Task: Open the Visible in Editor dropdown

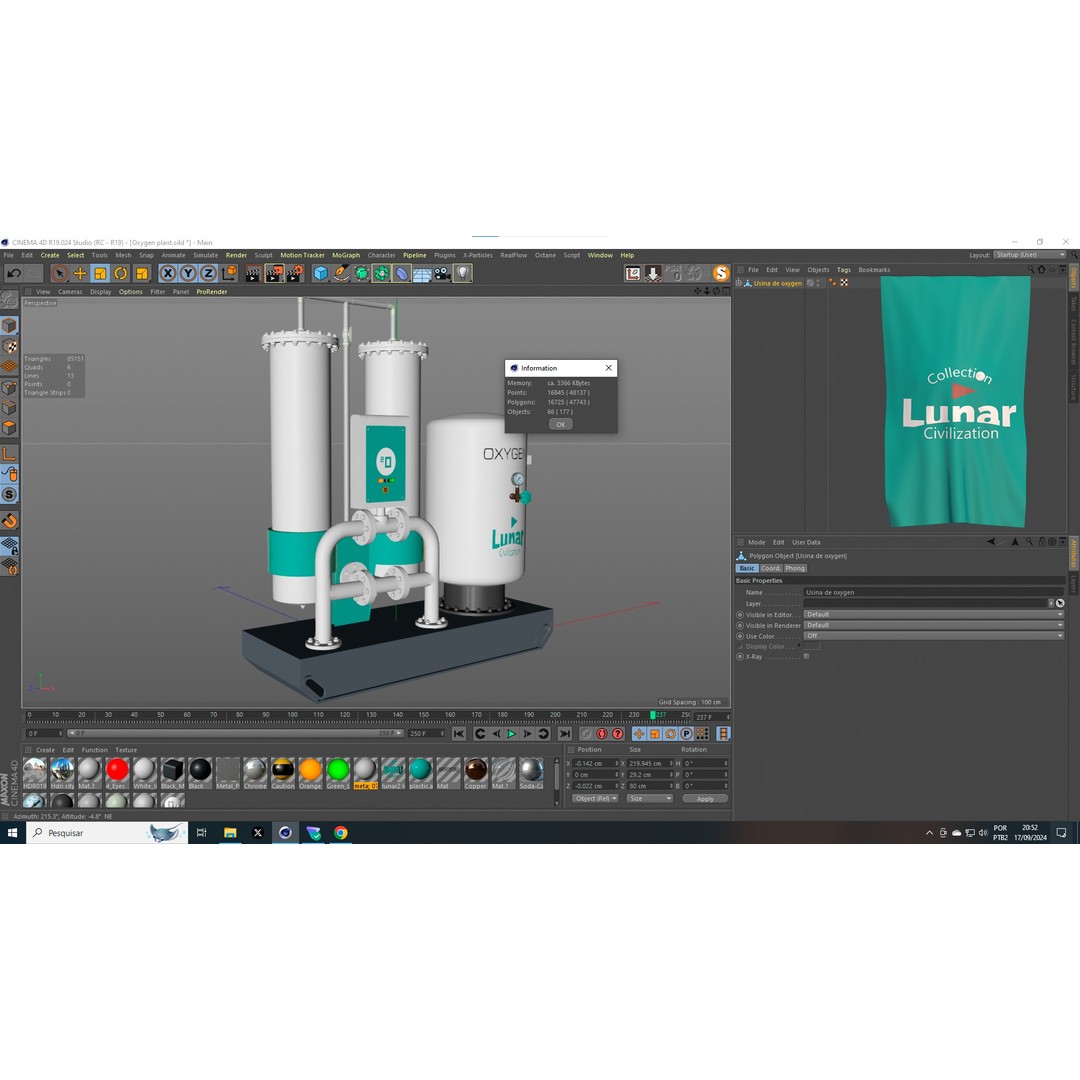Action: tap(934, 614)
